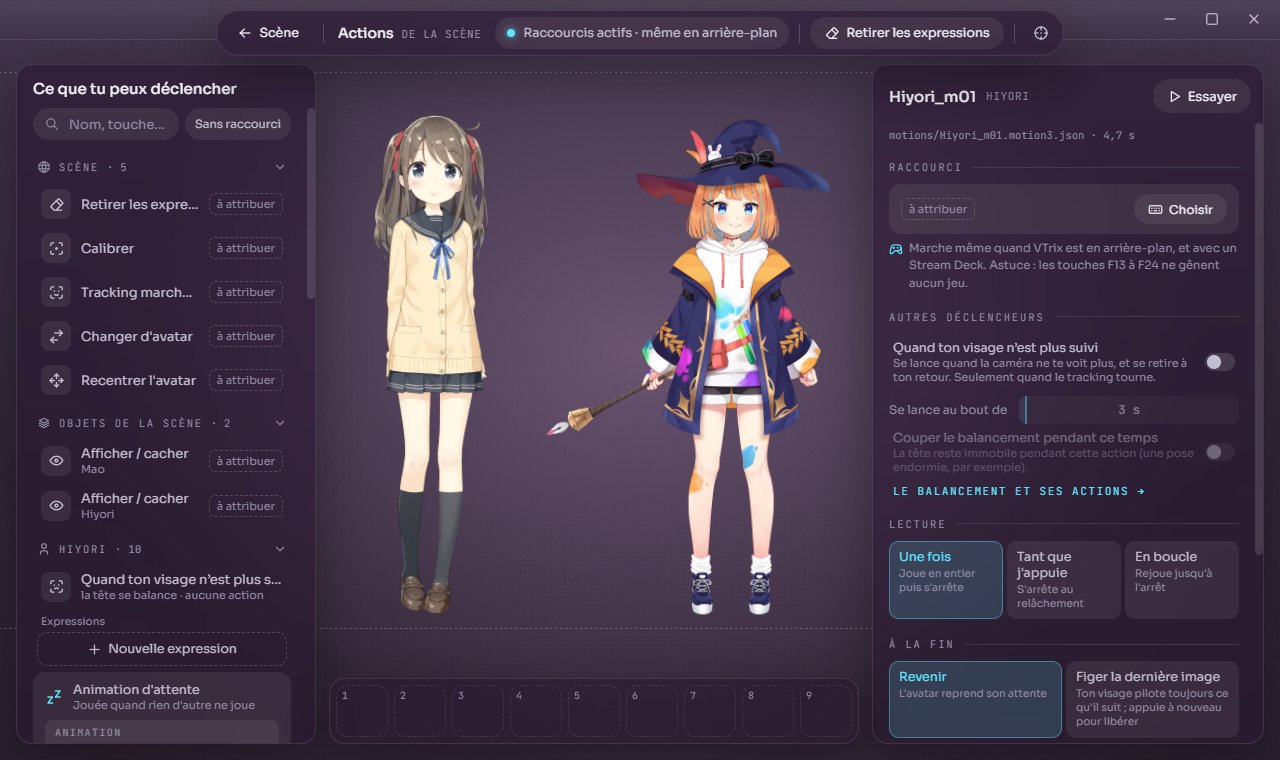Click the Essayer play button

tap(1202, 96)
